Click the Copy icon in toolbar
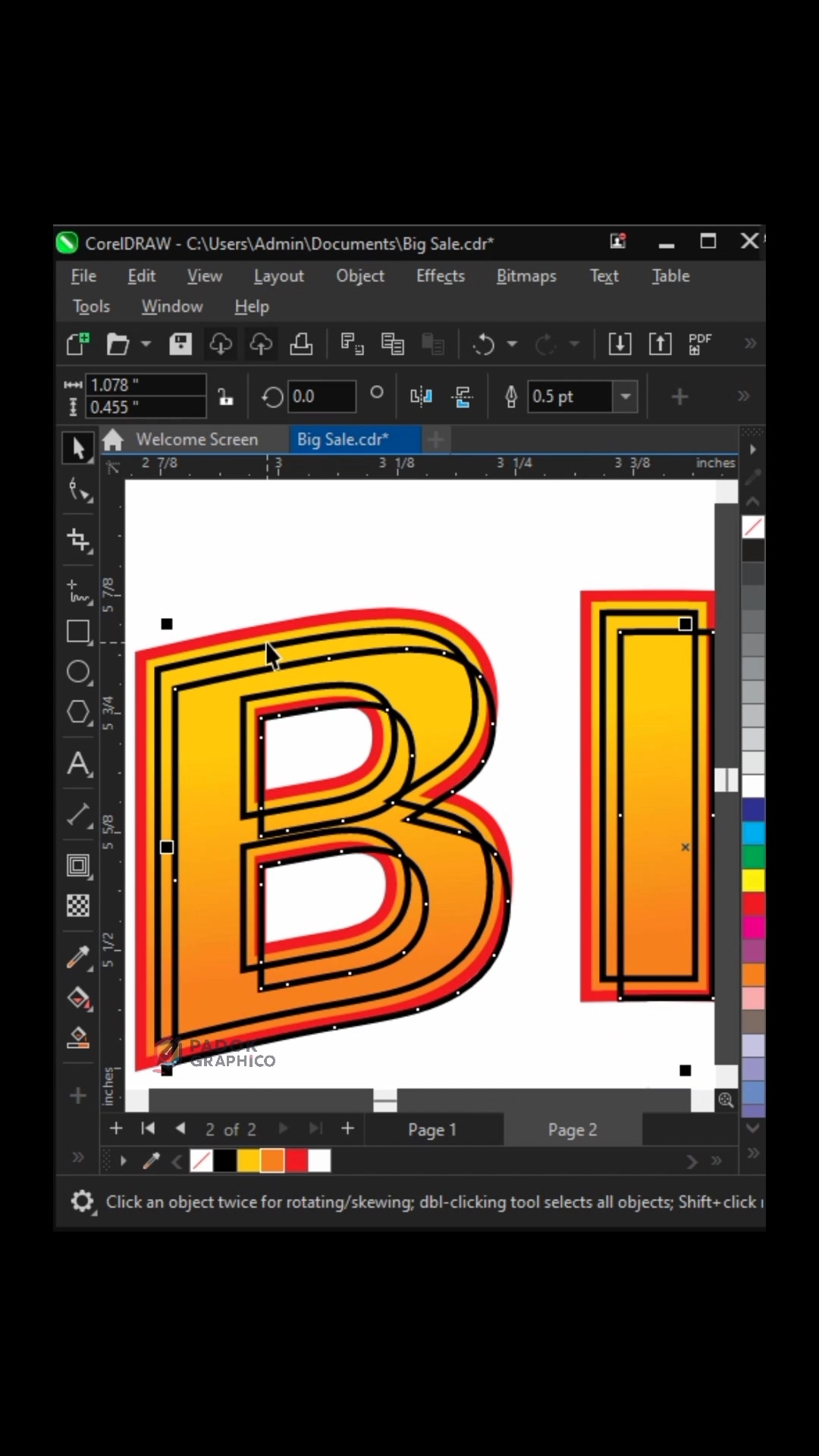 (x=392, y=344)
